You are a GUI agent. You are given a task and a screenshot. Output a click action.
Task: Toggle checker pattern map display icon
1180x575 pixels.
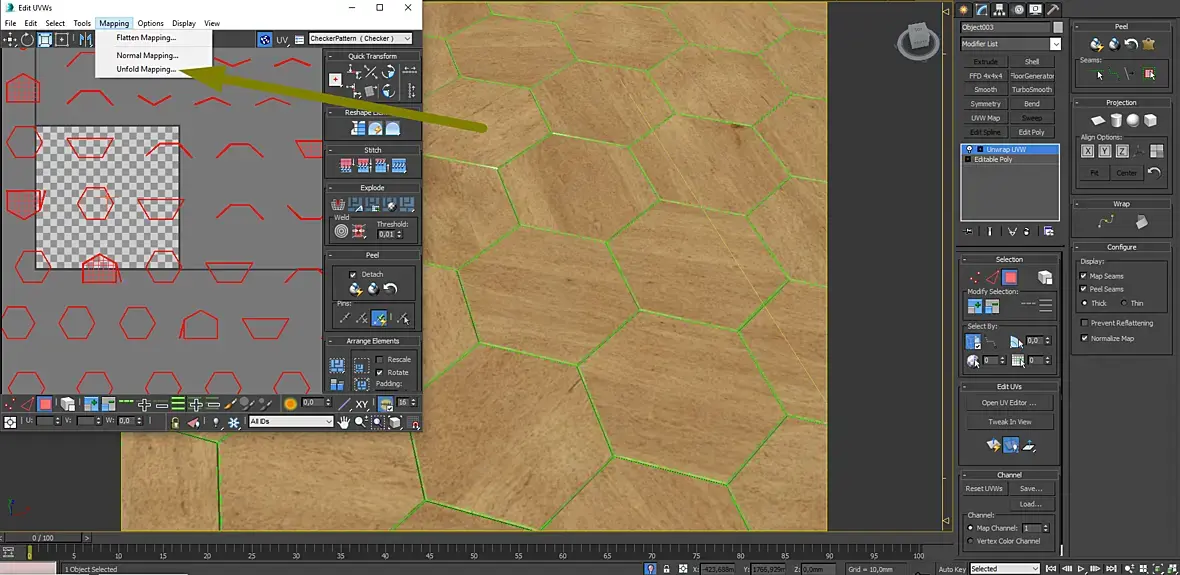click(265, 39)
